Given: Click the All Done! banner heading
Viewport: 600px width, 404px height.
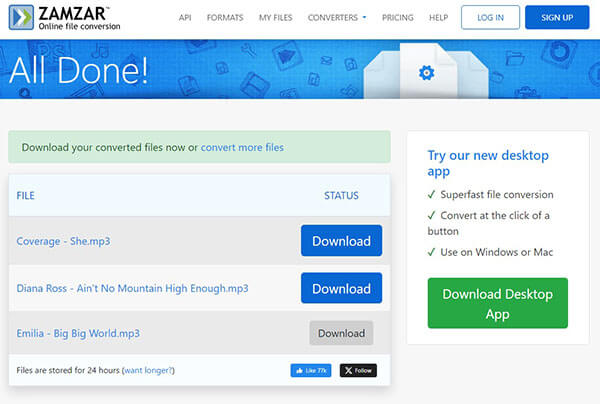Looking at the screenshot, I should click(78, 70).
